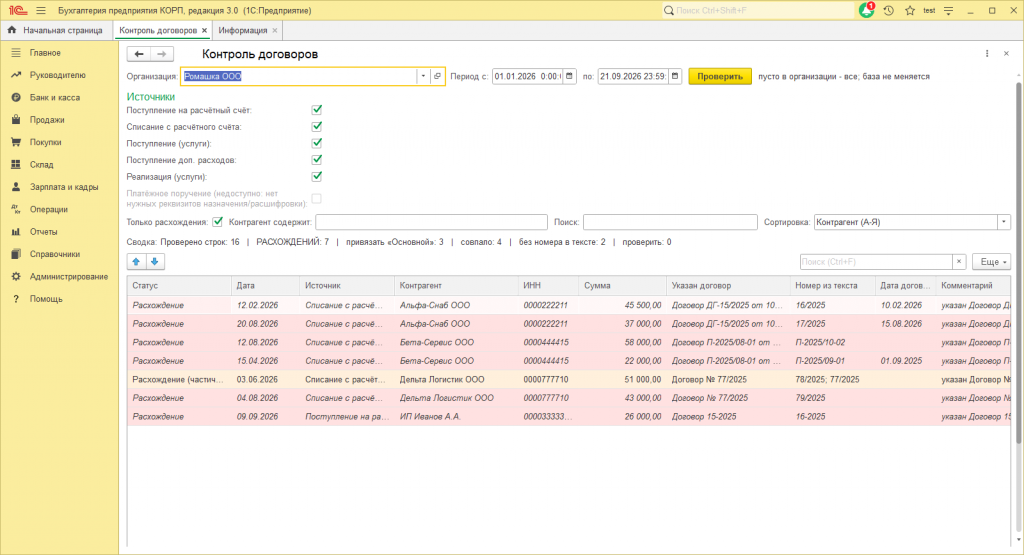Move selected row up with blue arrow

136,262
